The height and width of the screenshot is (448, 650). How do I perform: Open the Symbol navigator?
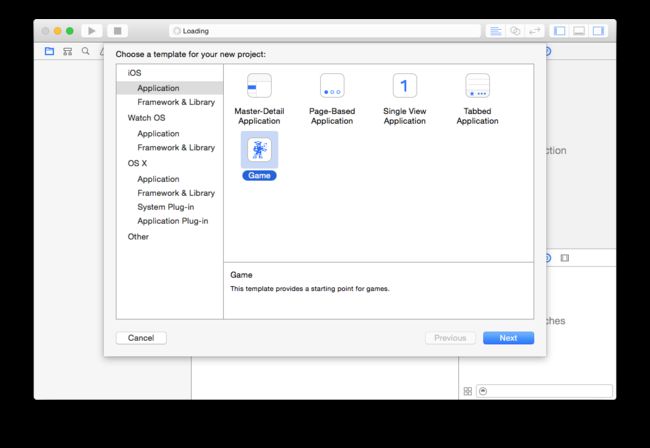click(x=68, y=51)
